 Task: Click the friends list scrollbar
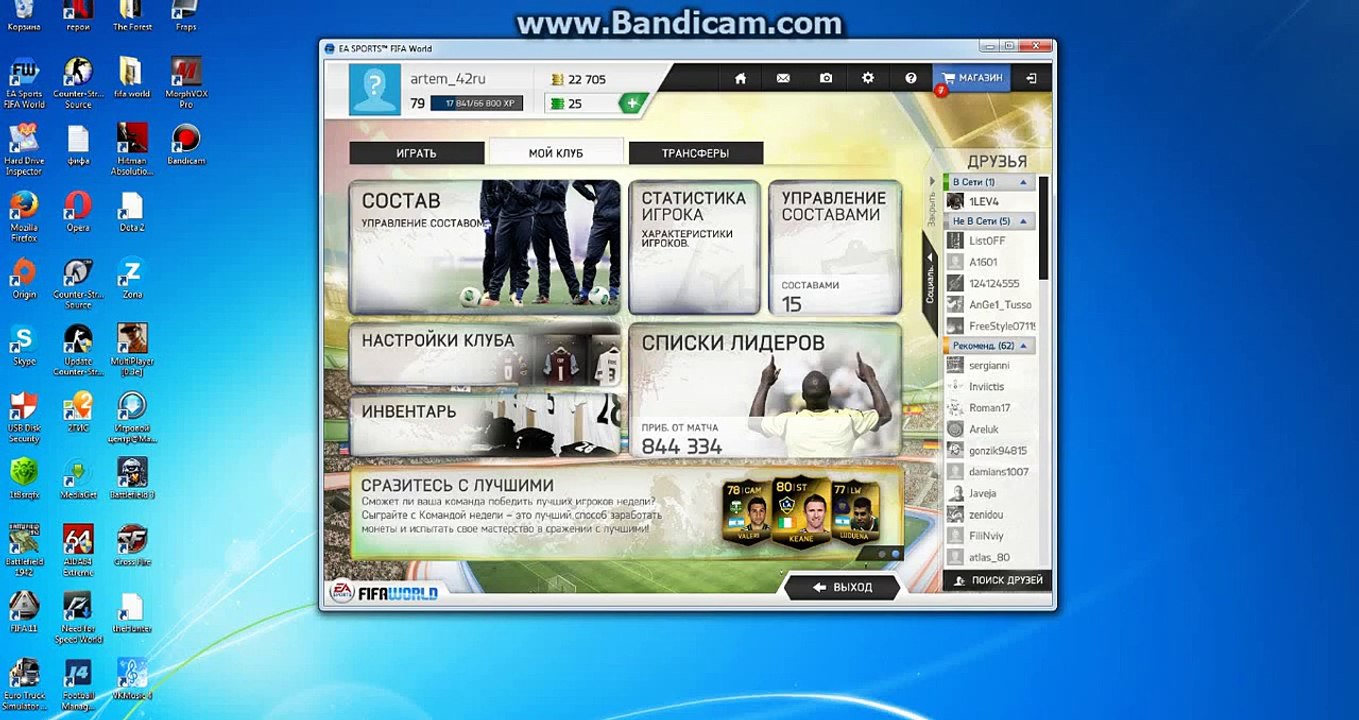point(1044,228)
